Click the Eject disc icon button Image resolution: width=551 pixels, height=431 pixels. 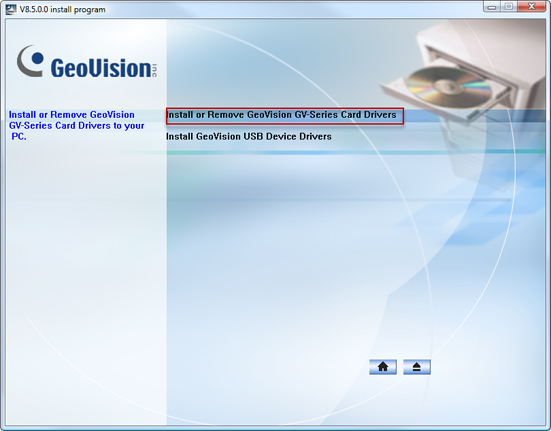tap(417, 367)
